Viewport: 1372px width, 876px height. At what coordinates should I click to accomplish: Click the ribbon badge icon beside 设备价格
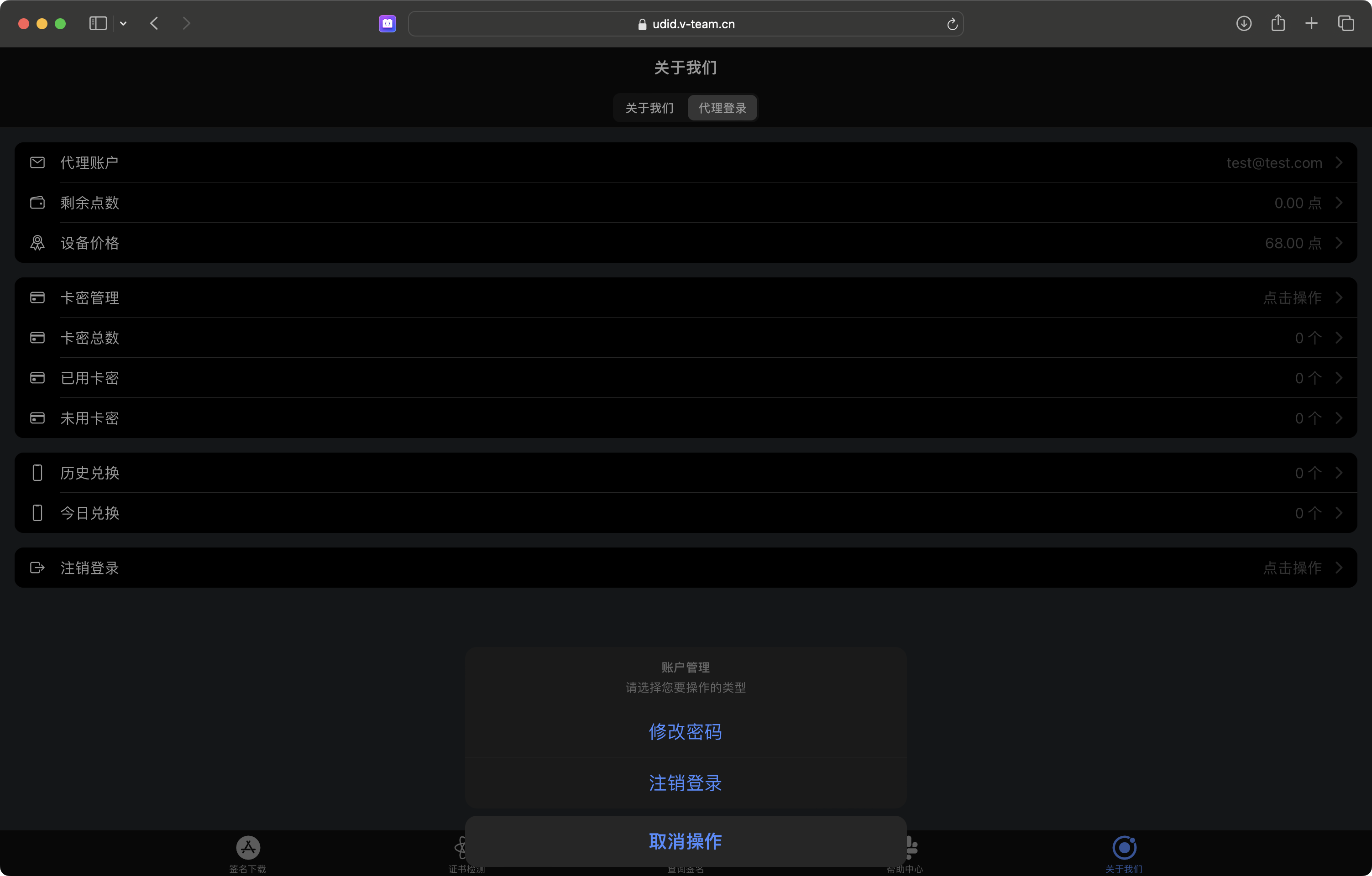[x=37, y=243]
